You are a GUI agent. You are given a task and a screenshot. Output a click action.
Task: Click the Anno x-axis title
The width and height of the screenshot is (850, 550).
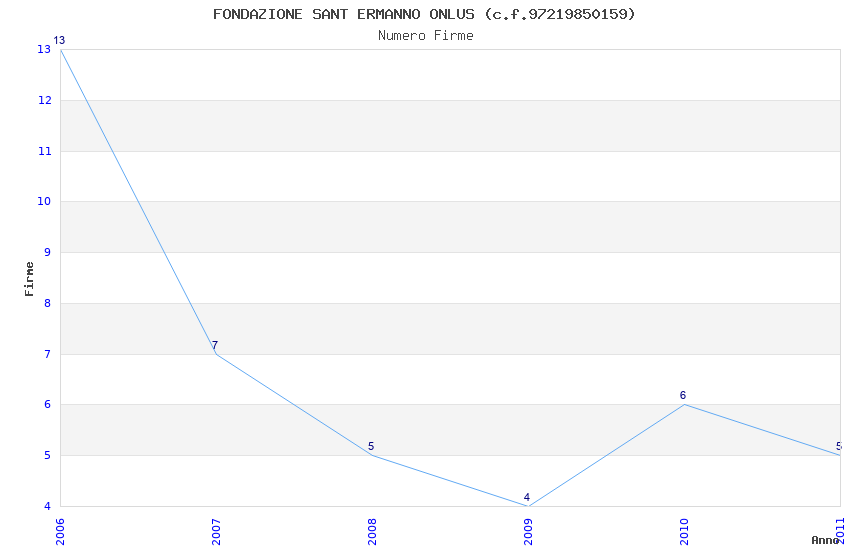coord(825,540)
